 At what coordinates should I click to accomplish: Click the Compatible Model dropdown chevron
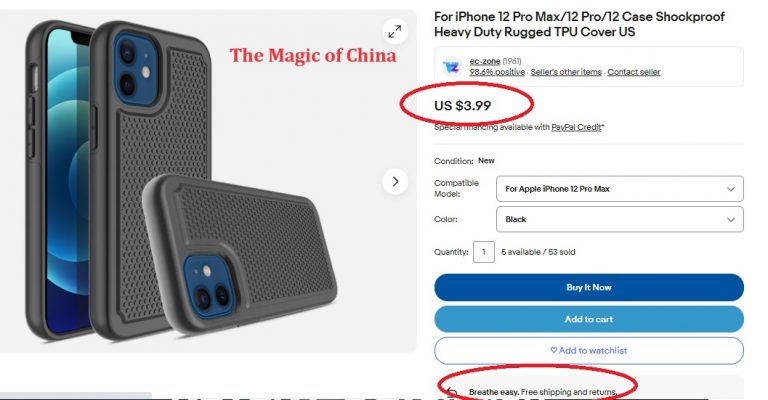[730, 189]
